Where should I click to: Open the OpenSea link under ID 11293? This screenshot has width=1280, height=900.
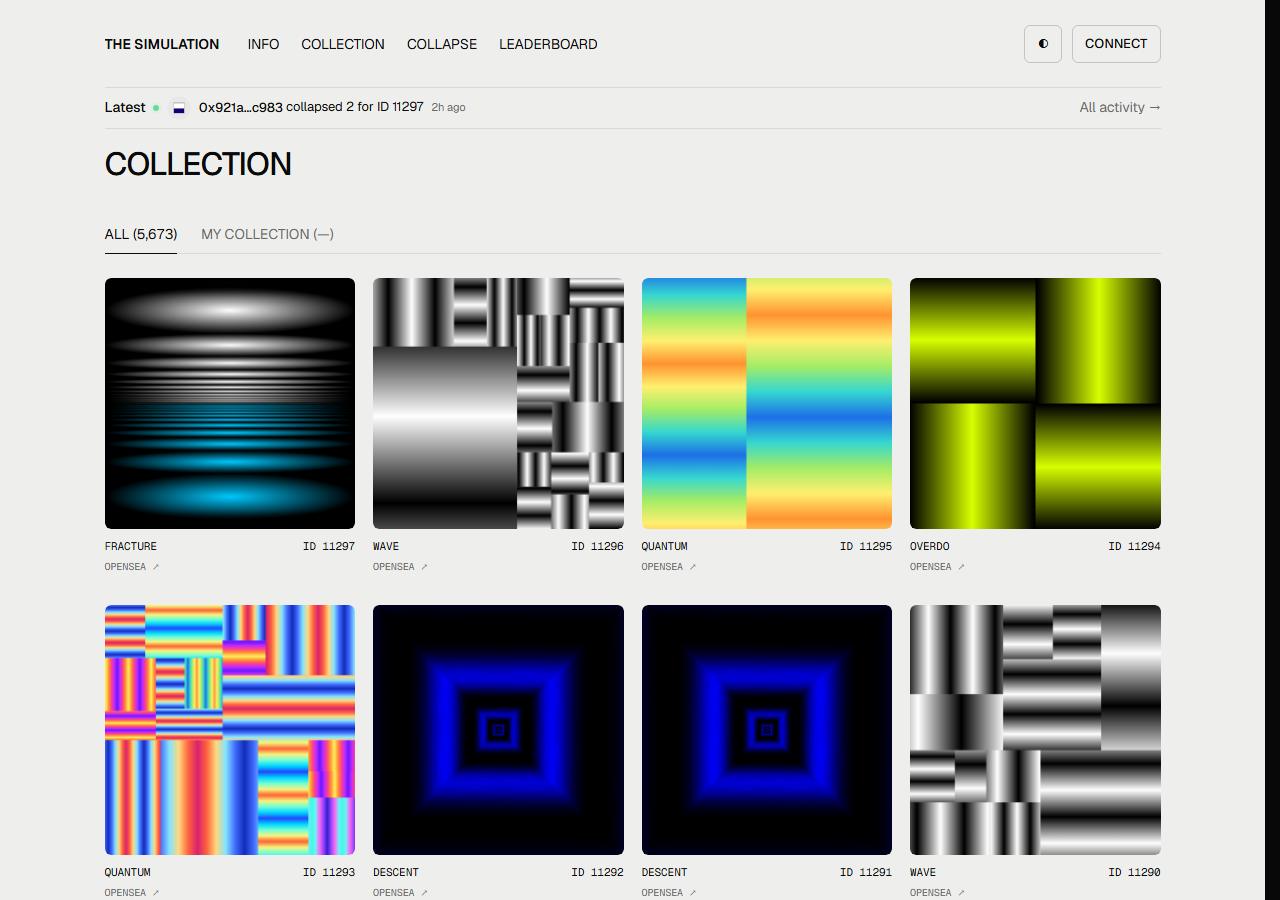[132, 893]
